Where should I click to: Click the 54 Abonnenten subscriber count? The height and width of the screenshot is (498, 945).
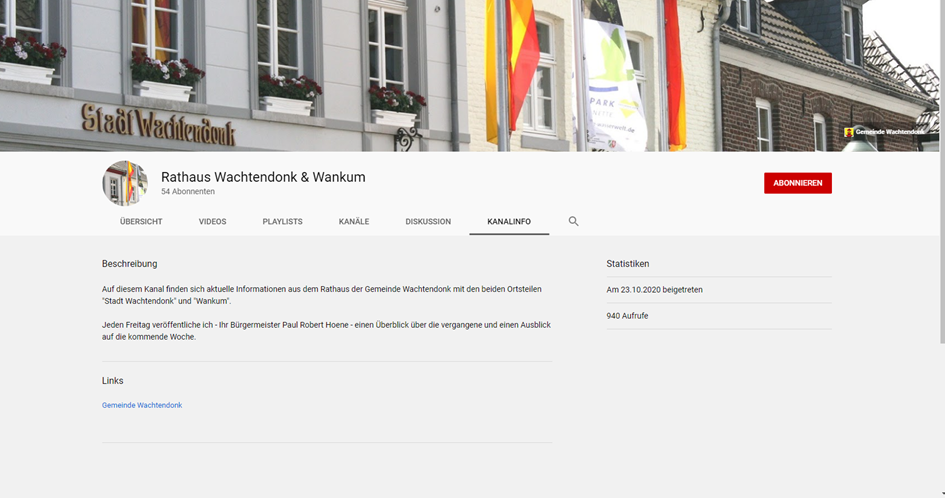(188, 192)
